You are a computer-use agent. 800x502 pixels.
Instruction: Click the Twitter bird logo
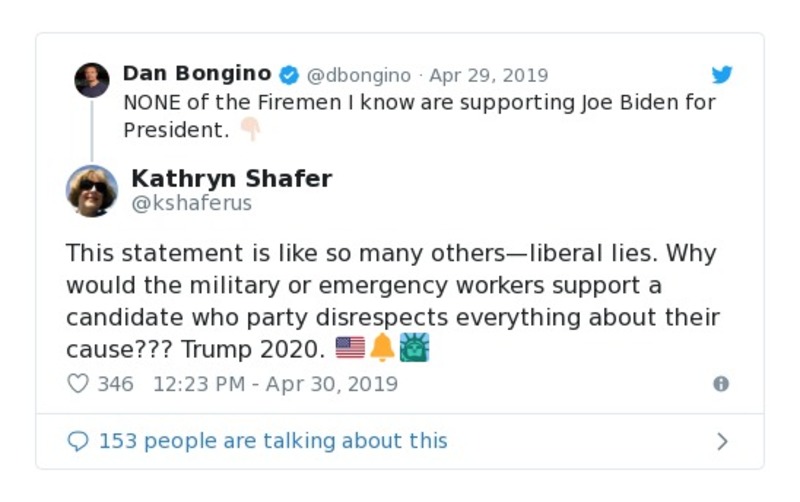click(x=722, y=75)
